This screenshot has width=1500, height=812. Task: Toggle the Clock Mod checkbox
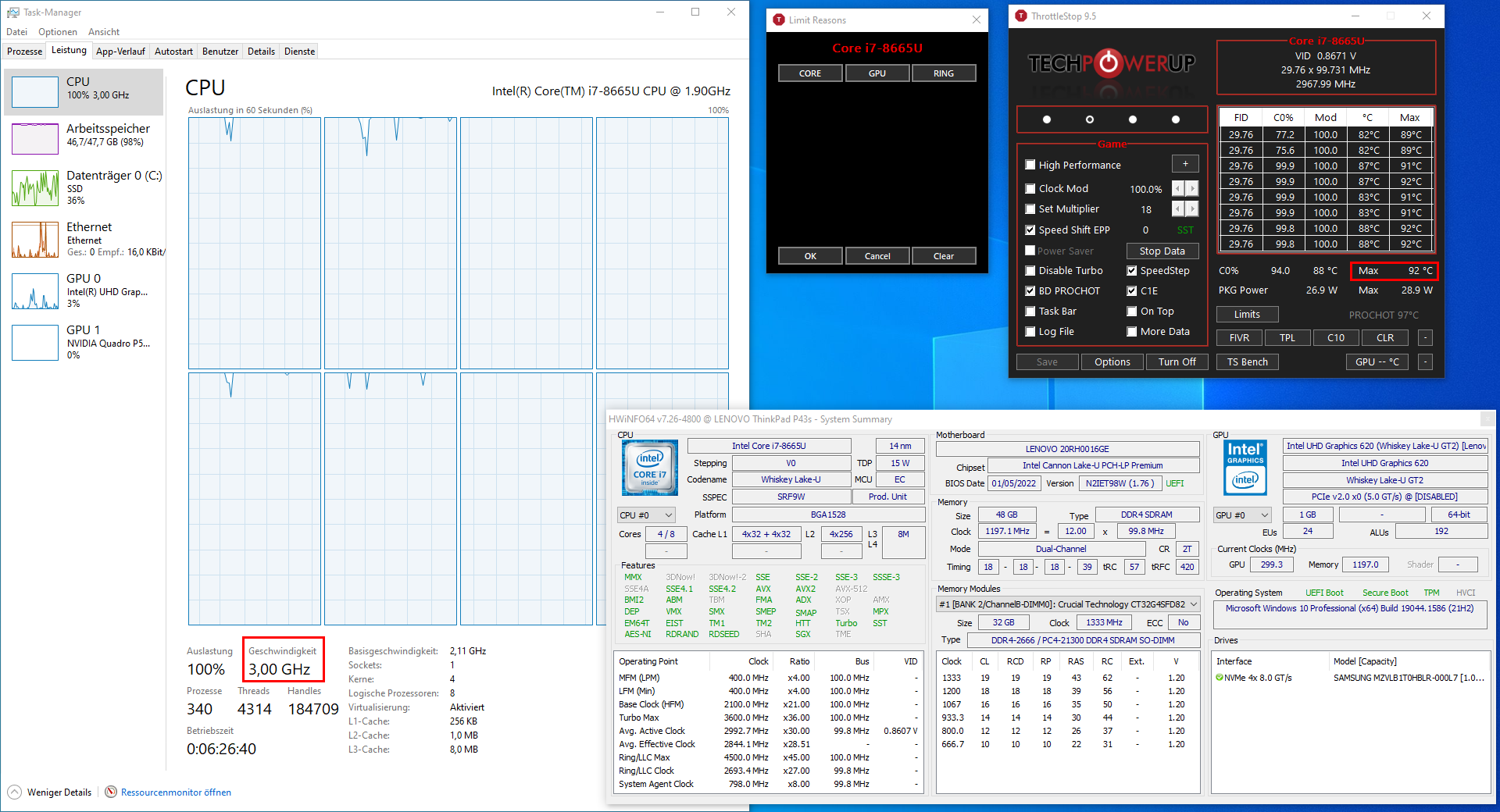(1030, 188)
